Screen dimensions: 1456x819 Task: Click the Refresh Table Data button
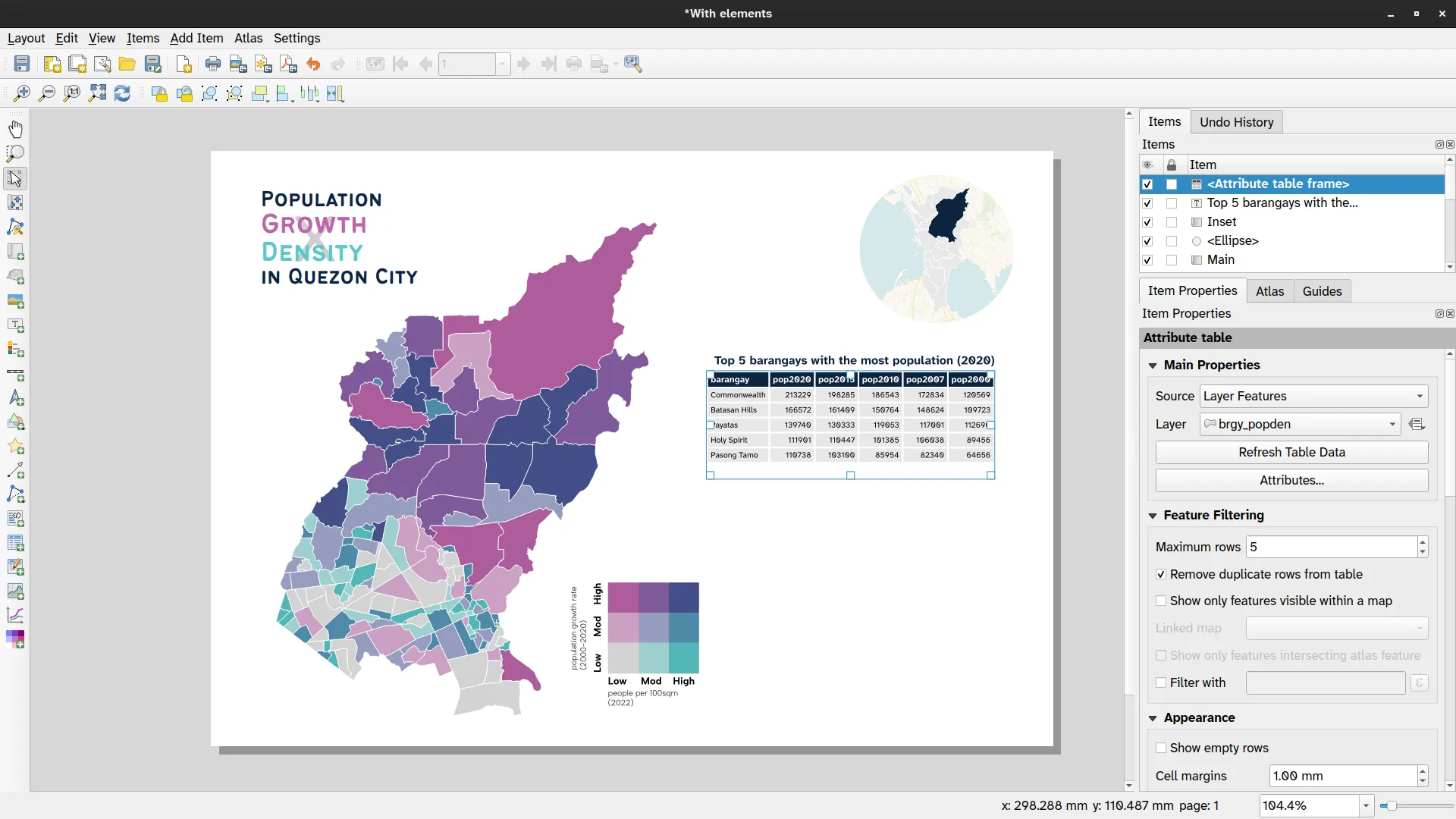1291,452
